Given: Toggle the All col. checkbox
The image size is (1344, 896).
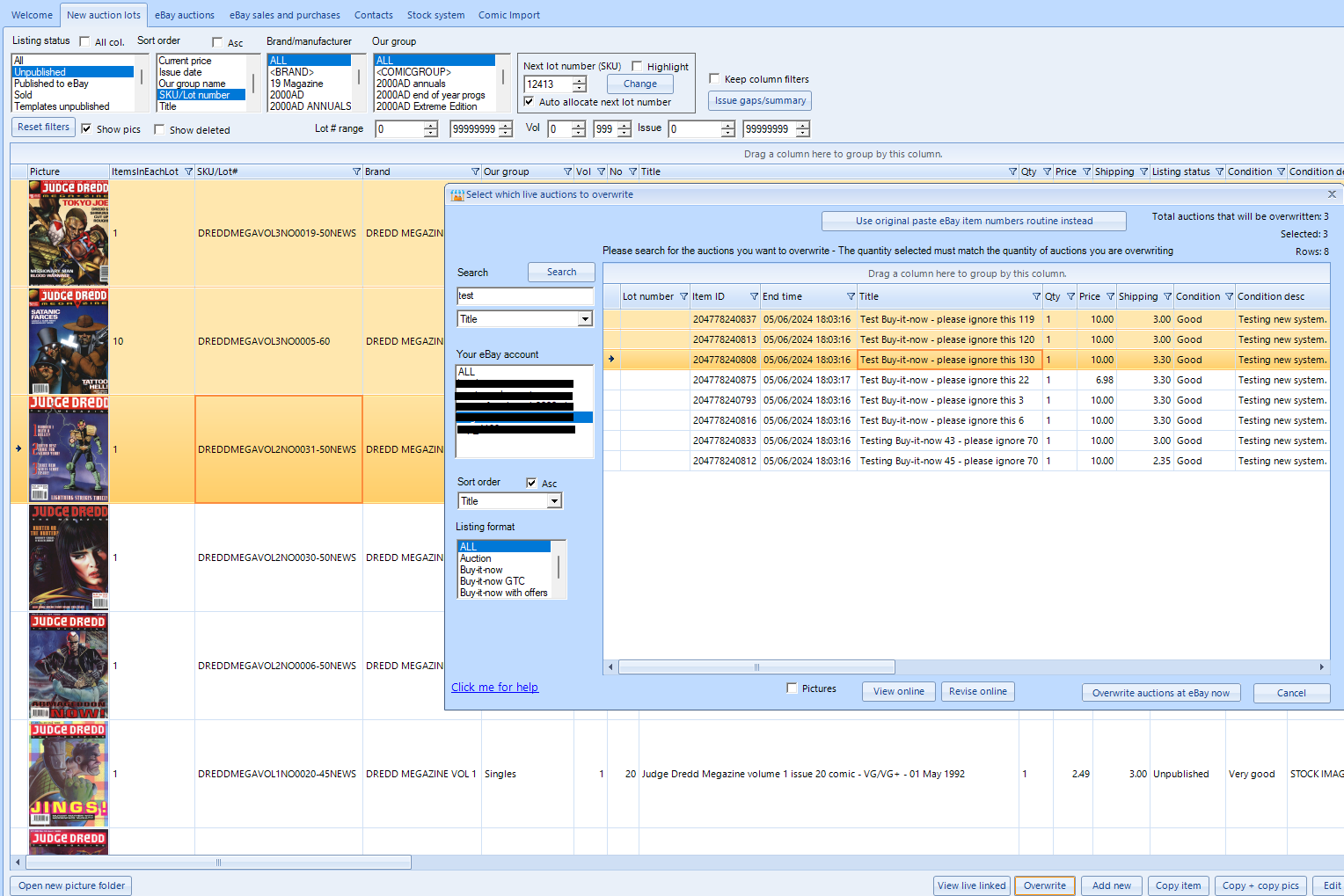Looking at the screenshot, I should tap(84, 41).
